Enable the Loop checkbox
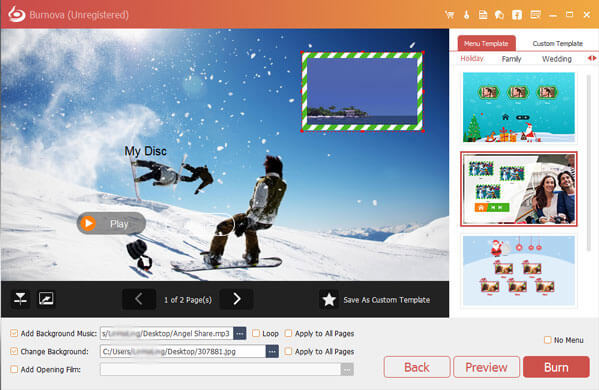 click(256, 333)
